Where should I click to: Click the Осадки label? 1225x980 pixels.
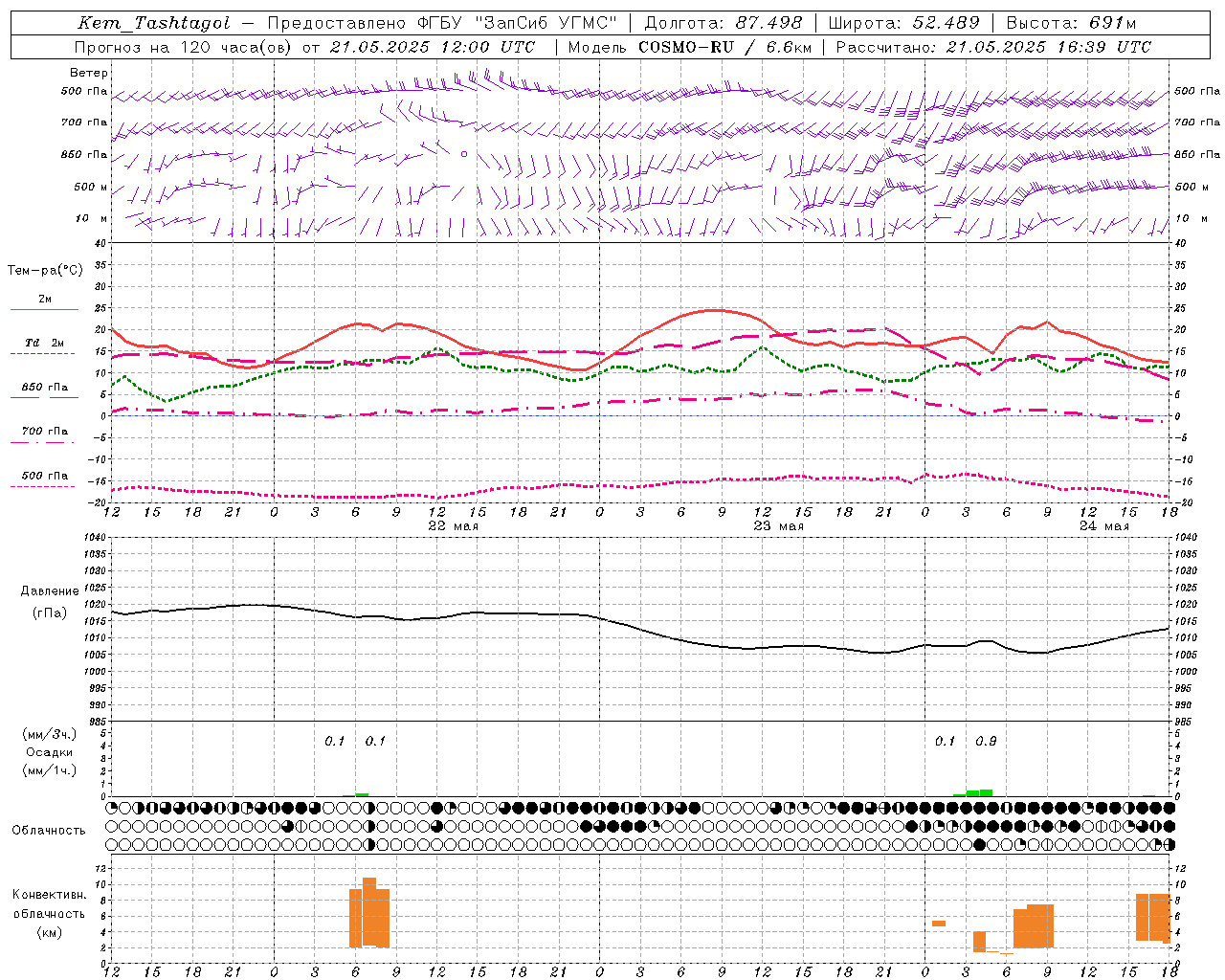(50, 752)
